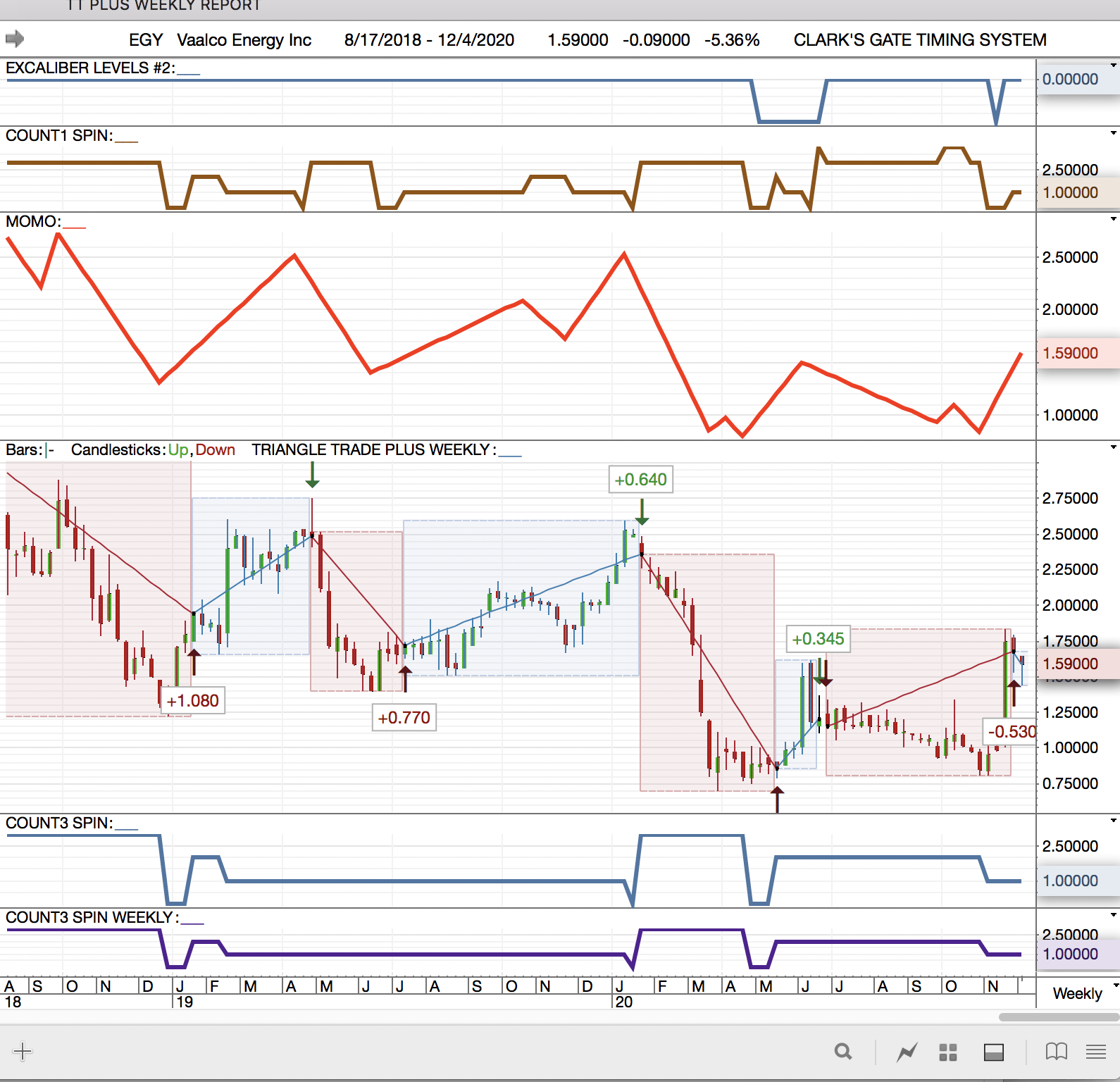
Task: Open the COUNT1 SPIN pane dropdown arrow
Action: tap(1113, 133)
